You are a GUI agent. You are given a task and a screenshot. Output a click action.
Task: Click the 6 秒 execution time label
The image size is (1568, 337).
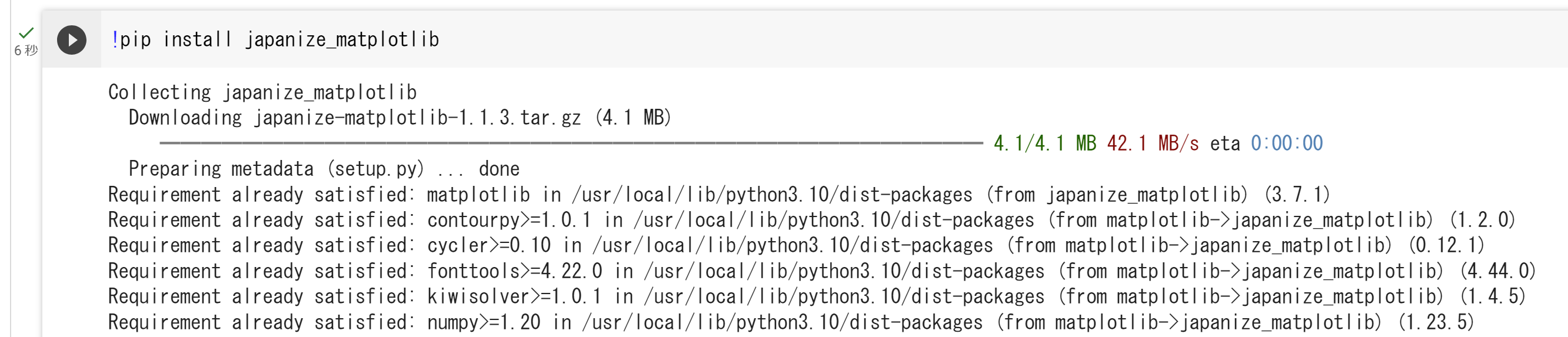point(25,51)
